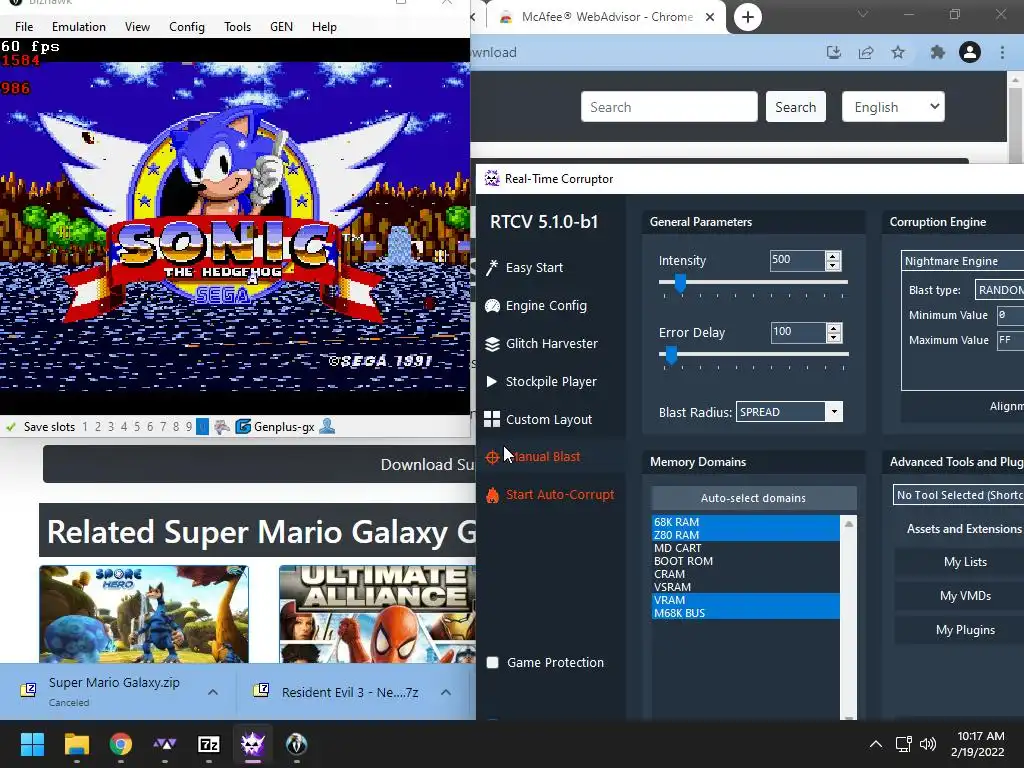Viewport: 1024px width, 768px height.
Task: Show hidden system tray icons
Action: tap(876, 744)
